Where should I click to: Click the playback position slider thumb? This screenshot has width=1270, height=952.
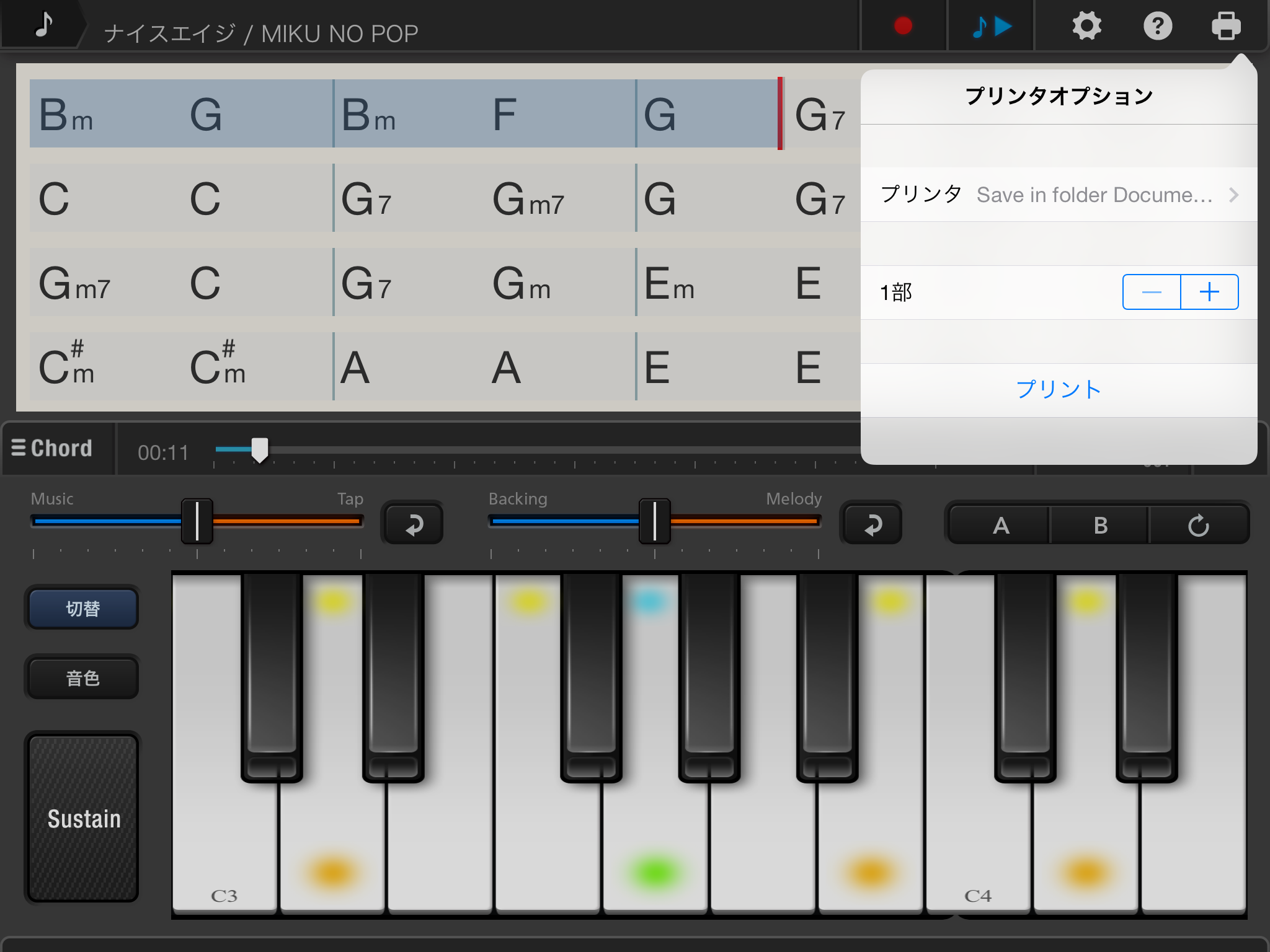pos(260,450)
